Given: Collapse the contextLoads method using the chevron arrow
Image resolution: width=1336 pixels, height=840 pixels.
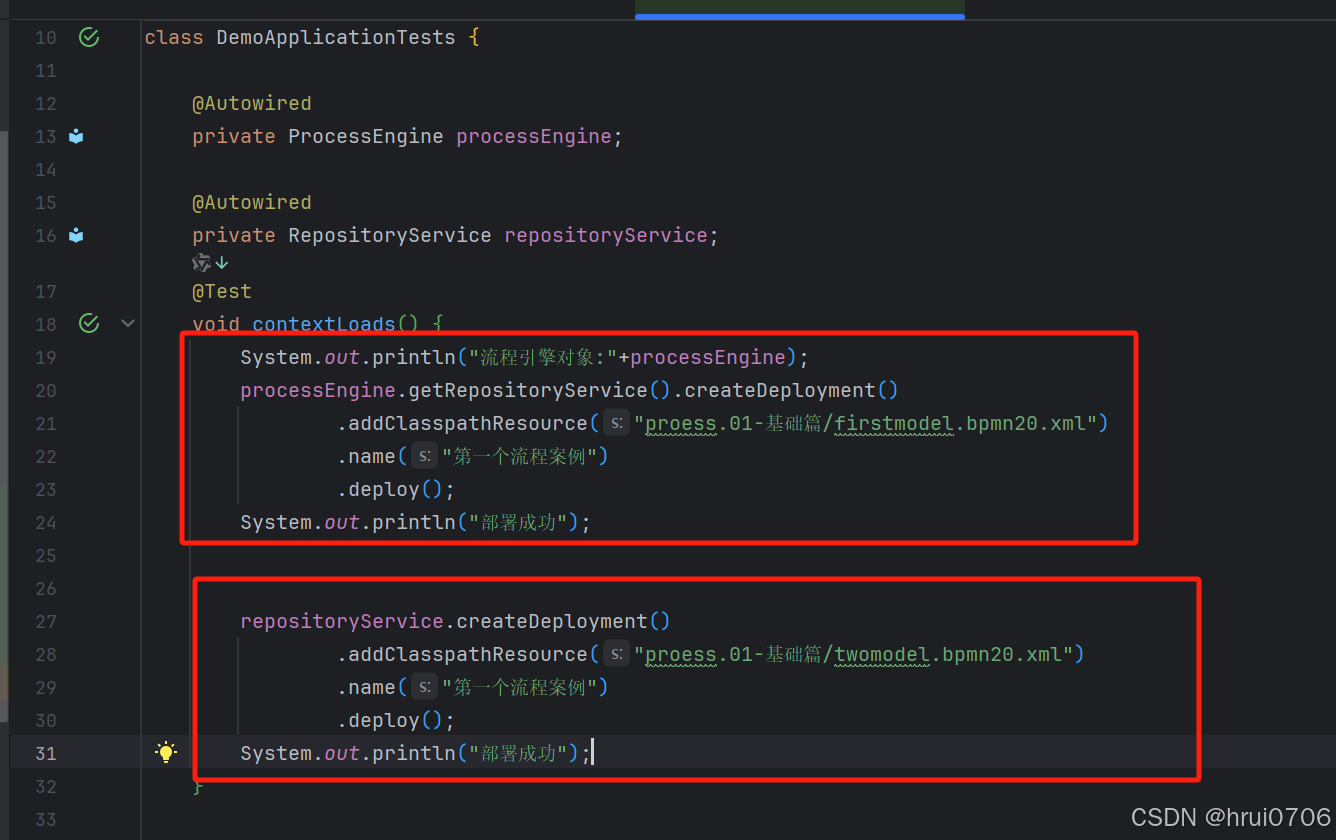Looking at the screenshot, I should tap(127, 323).
